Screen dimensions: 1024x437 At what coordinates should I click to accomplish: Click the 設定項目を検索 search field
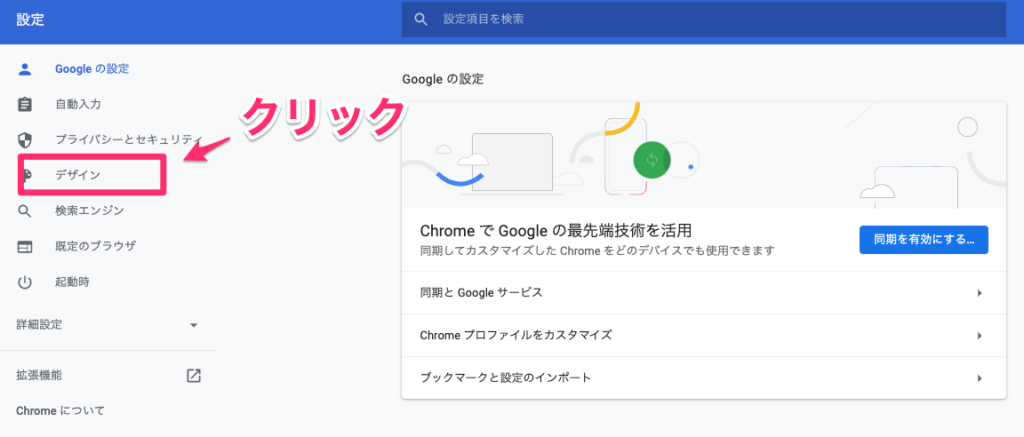point(700,19)
